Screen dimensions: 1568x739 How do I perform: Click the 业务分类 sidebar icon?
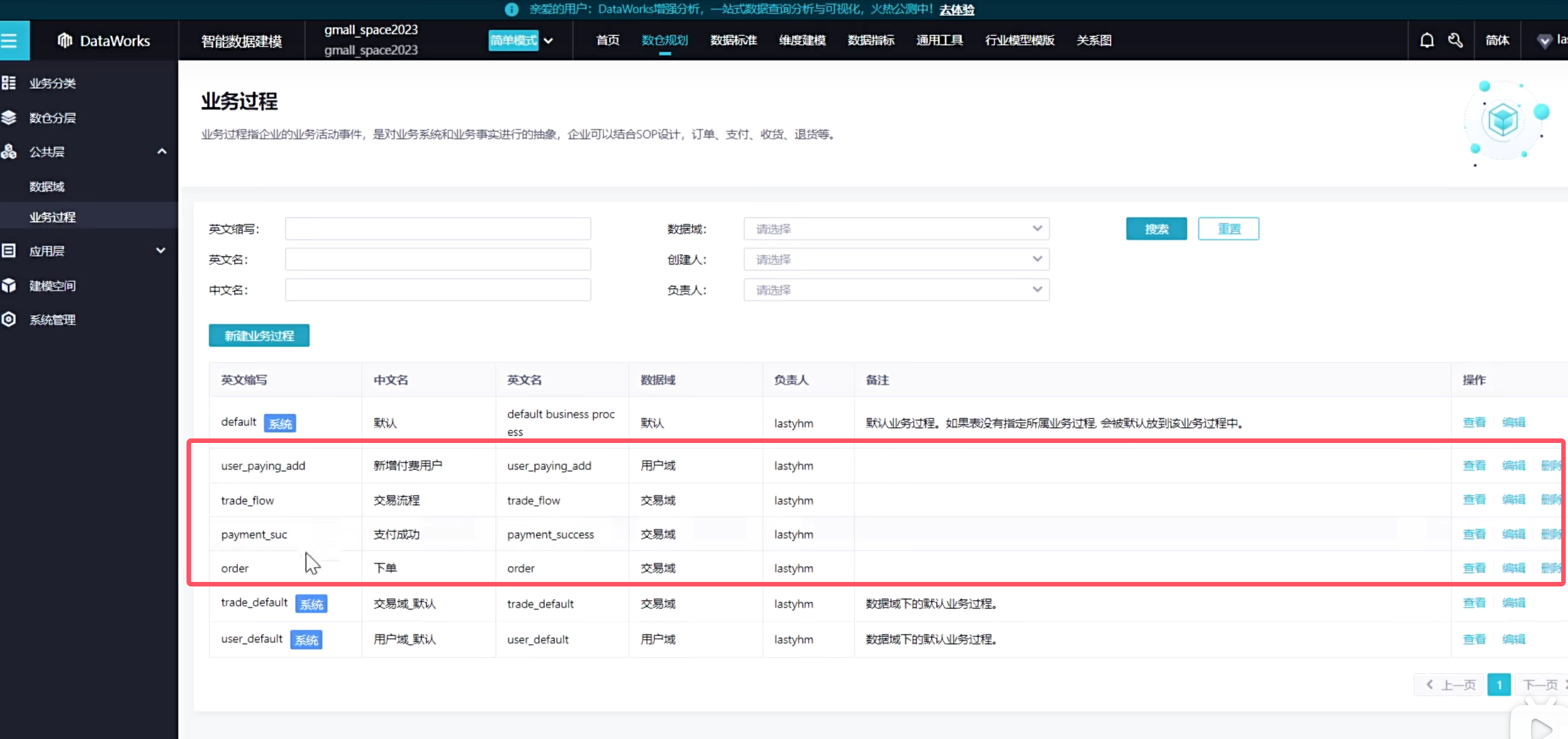coord(9,82)
